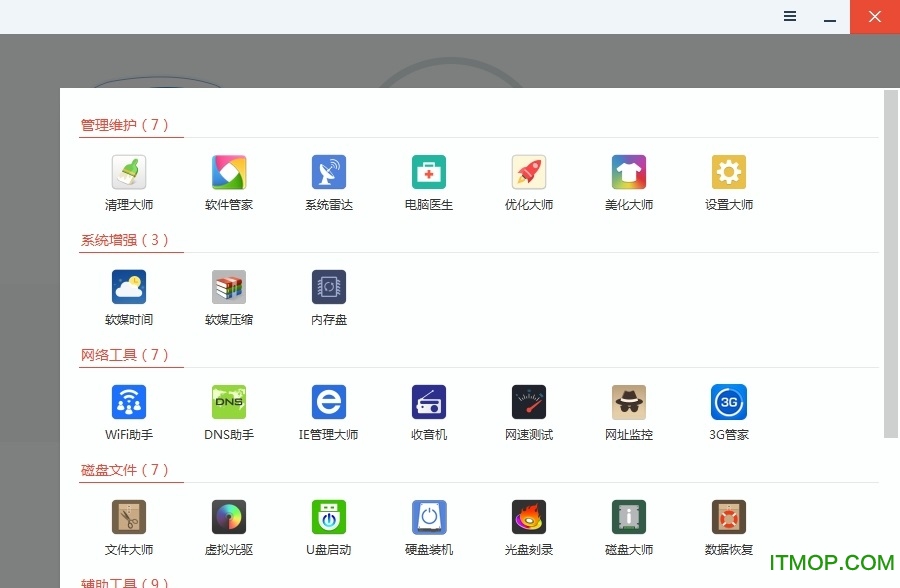Launch the U盘启动 USB boot tool
The height and width of the screenshot is (588, 900).
click(x=328, y=525)
